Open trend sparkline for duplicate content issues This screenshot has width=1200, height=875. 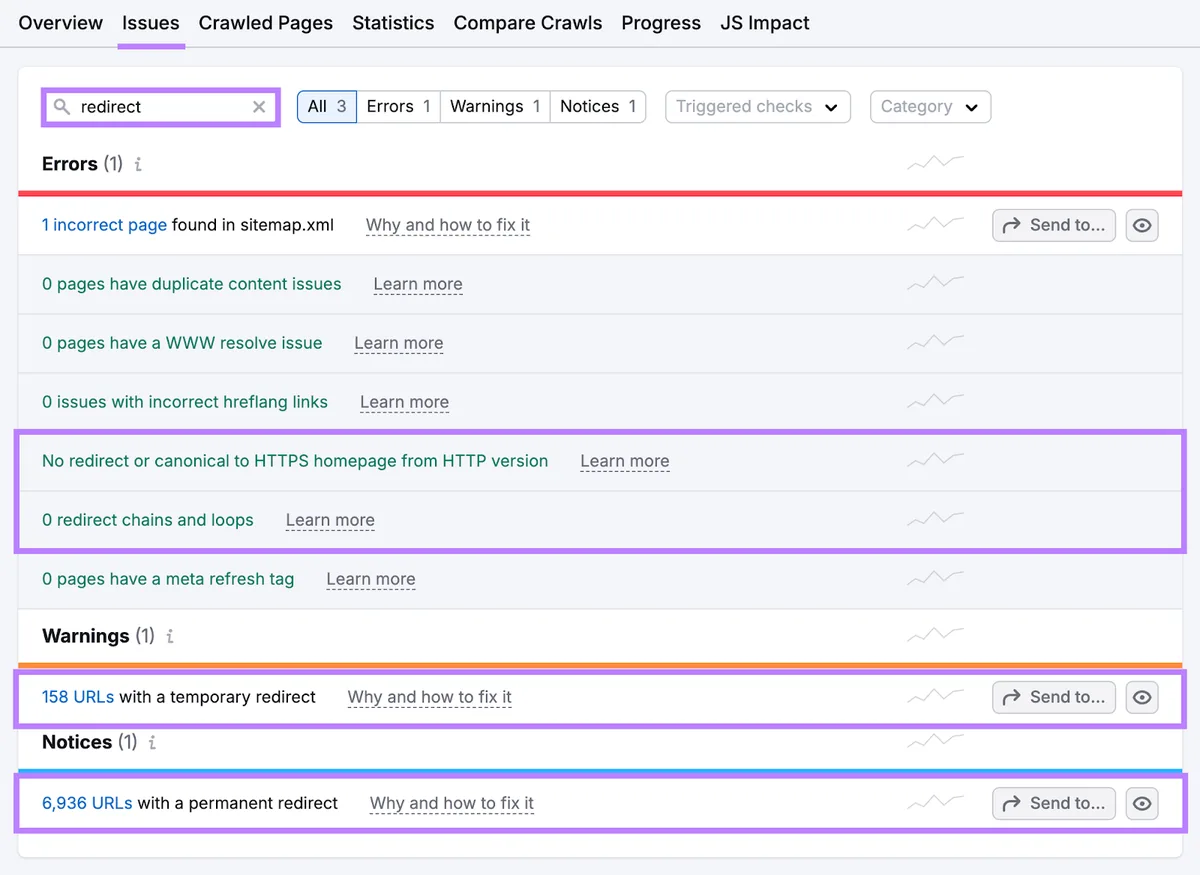(936, 284)
